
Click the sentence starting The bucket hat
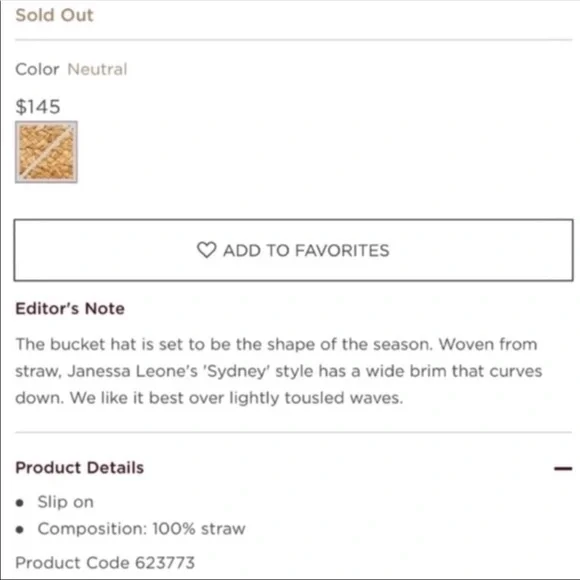(224, 344)
